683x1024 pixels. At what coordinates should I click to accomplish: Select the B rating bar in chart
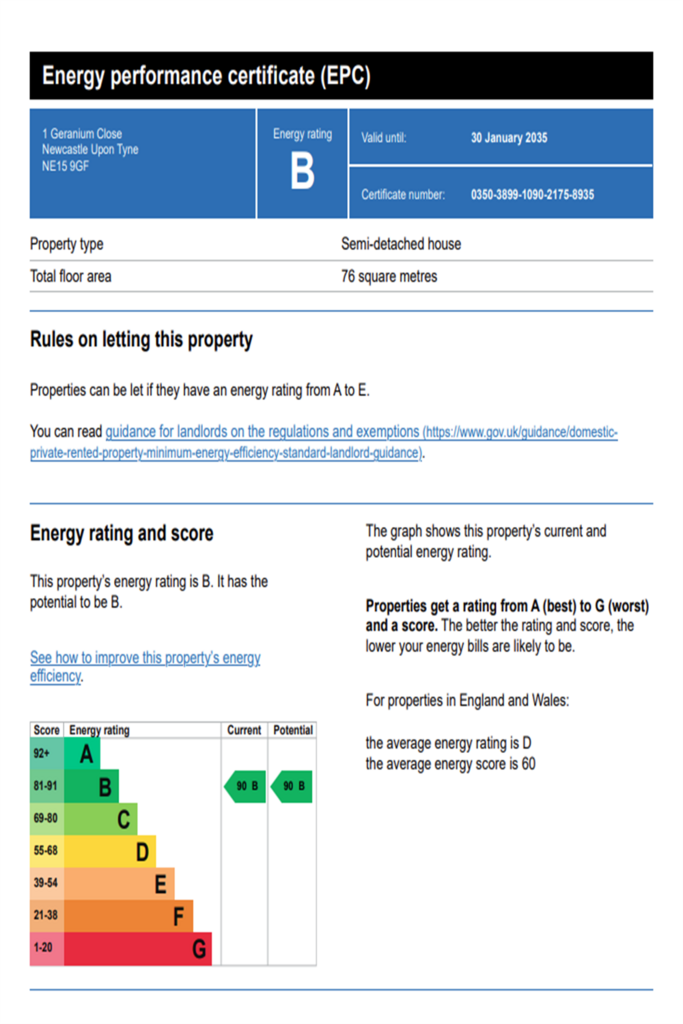pyautogui.click(x=91, y=787)
